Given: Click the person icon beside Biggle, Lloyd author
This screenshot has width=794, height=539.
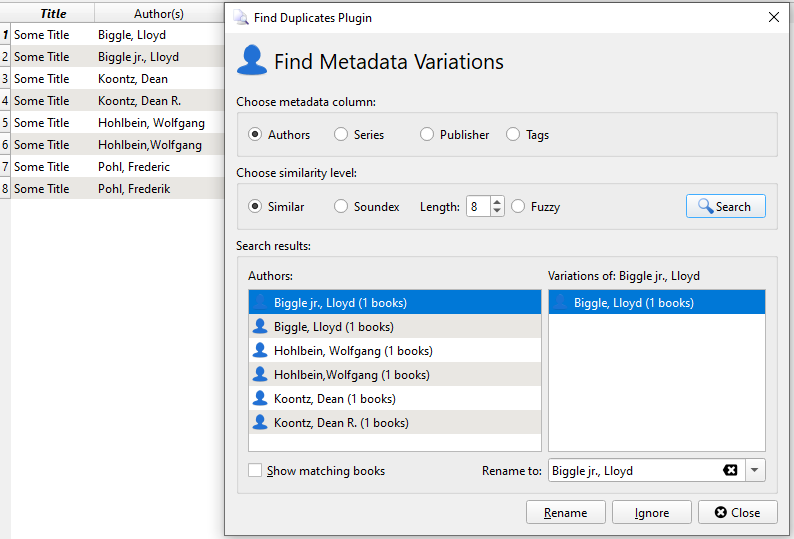Looking at the screenshot, I should tap(260, 327).
